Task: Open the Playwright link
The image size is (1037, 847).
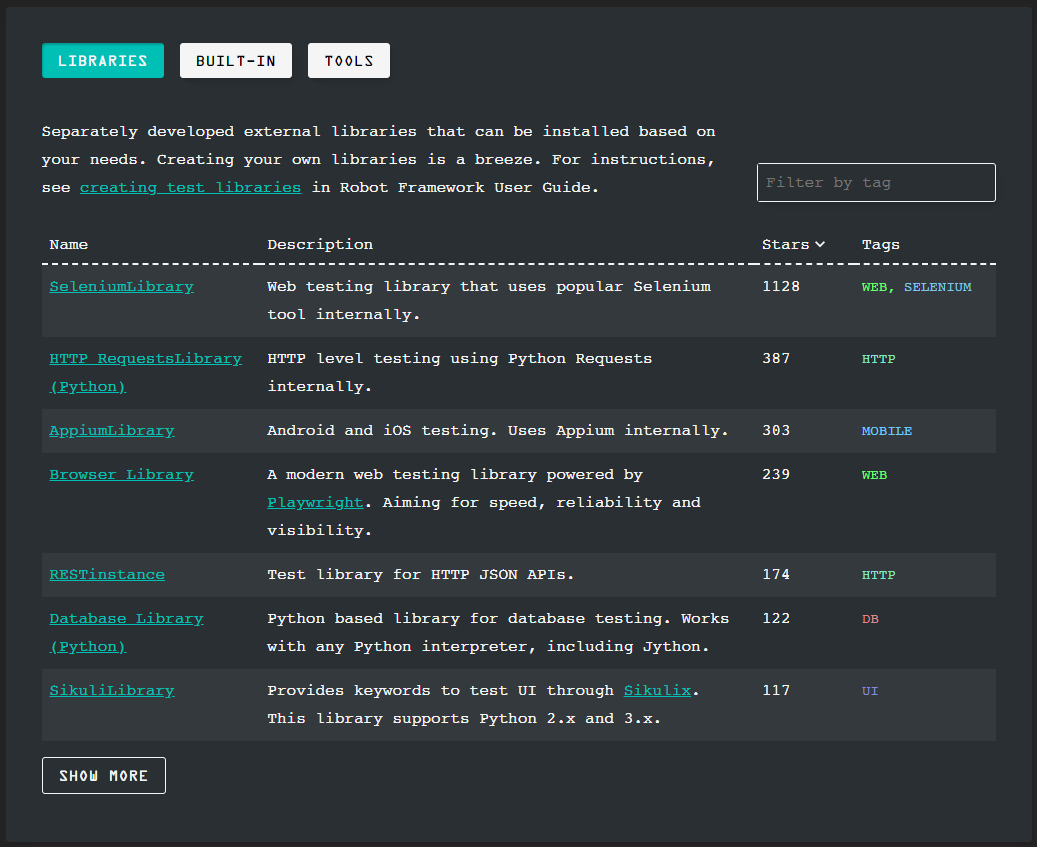Action: click(x=315, y=502)
